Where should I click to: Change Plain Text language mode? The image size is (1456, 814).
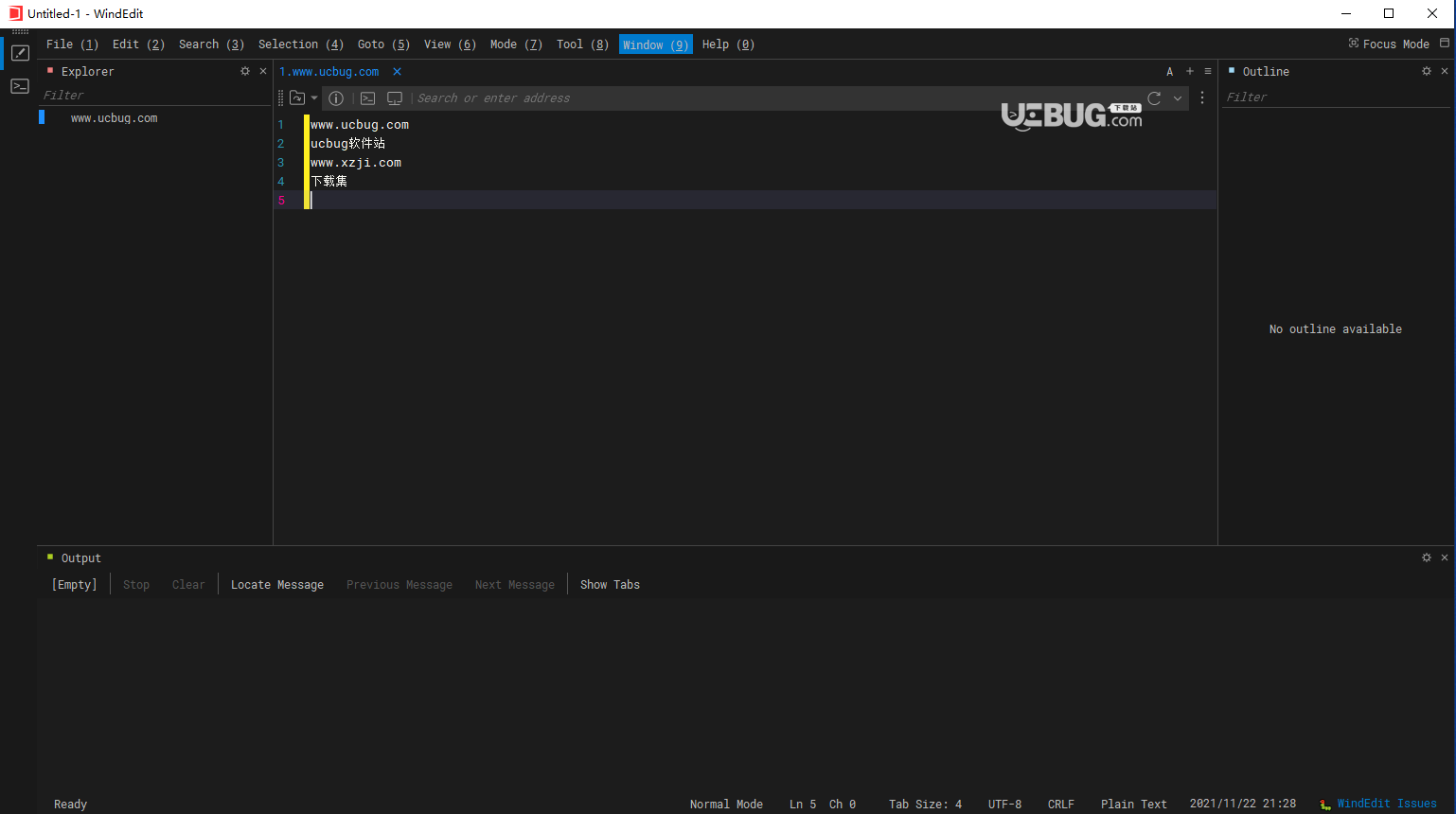(1134, 804)
